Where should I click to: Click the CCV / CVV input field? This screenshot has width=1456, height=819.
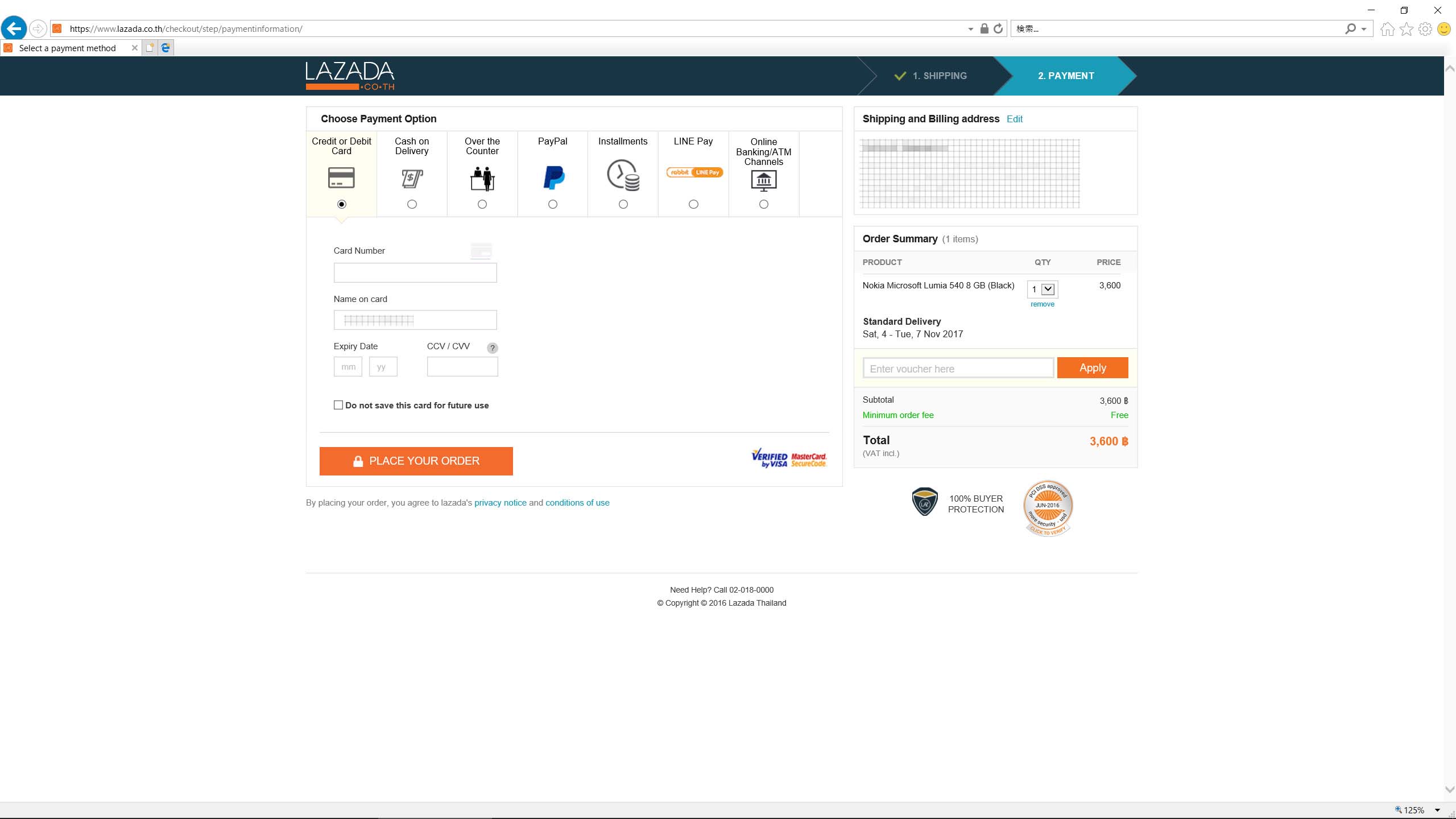(462, 367)
